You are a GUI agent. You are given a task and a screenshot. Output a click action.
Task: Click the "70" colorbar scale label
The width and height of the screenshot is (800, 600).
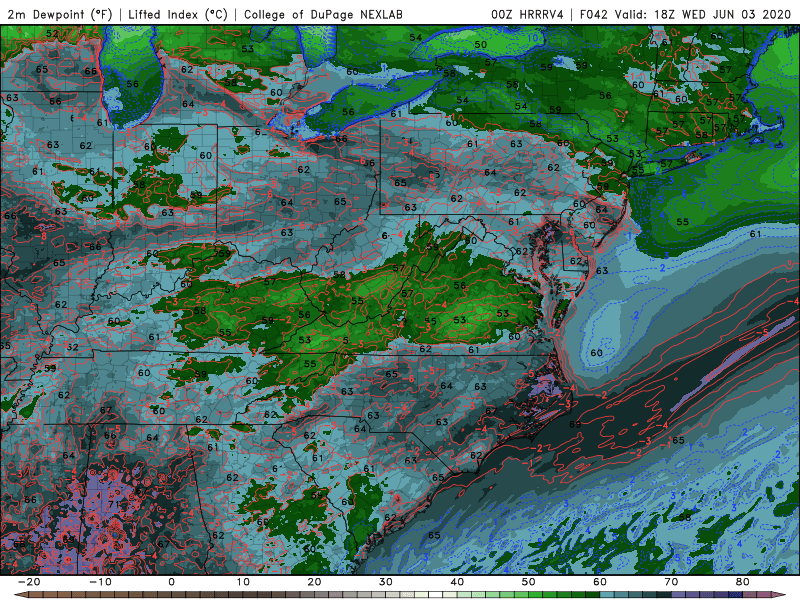(671, 582)
